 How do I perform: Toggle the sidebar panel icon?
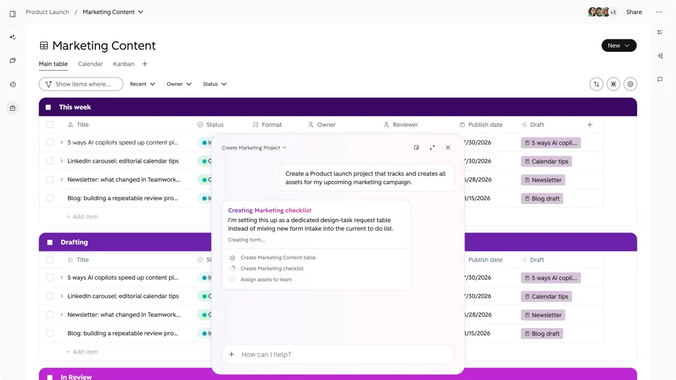pos(13,14)
